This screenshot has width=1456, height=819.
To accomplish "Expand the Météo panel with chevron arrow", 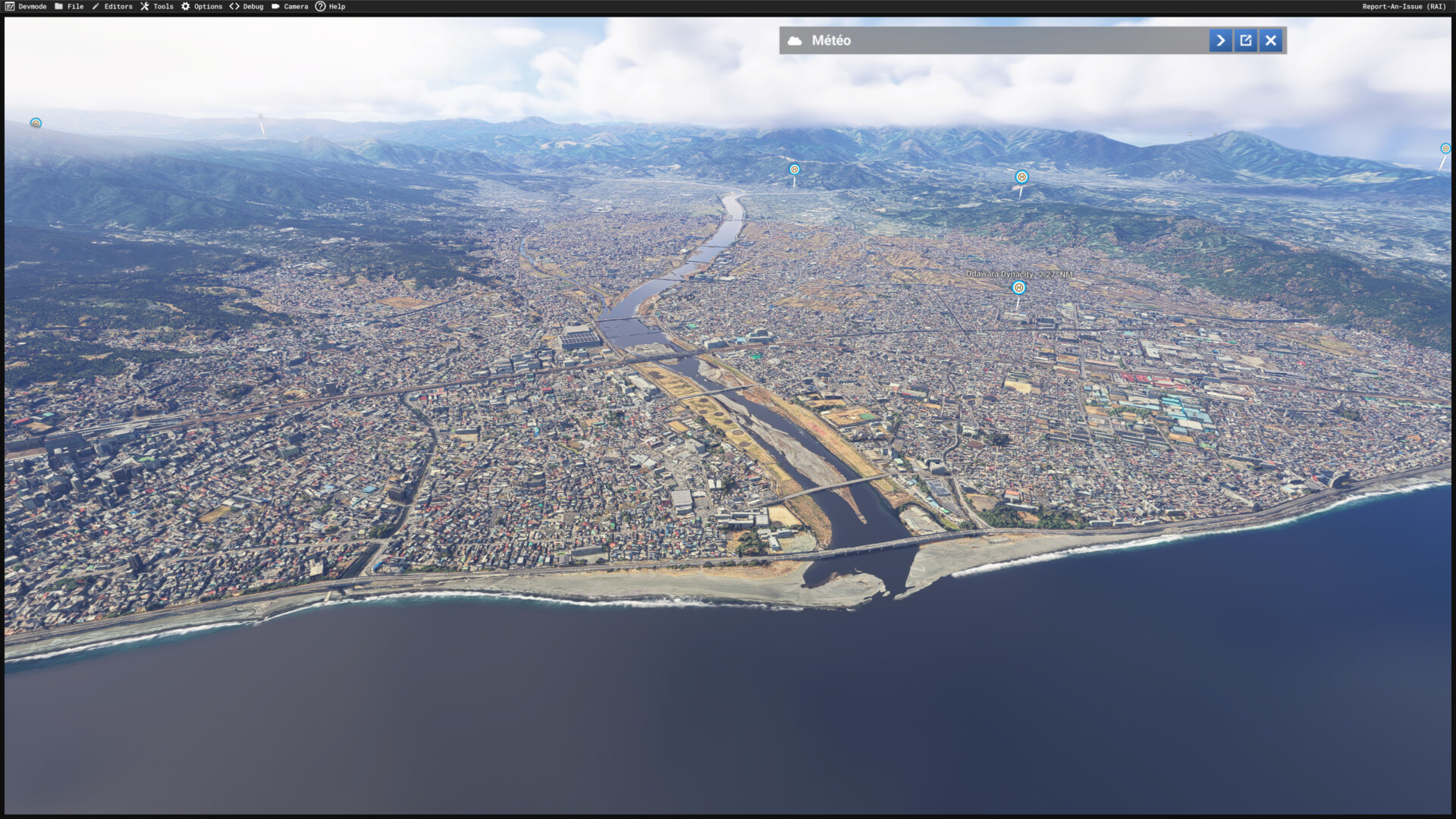I will click(x=1220, y=40).
